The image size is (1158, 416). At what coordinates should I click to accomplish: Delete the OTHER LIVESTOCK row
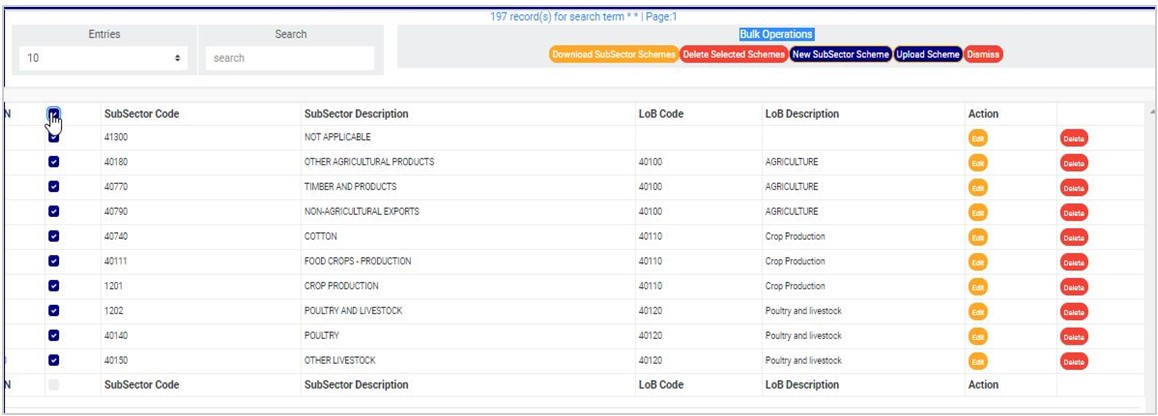1073,361
